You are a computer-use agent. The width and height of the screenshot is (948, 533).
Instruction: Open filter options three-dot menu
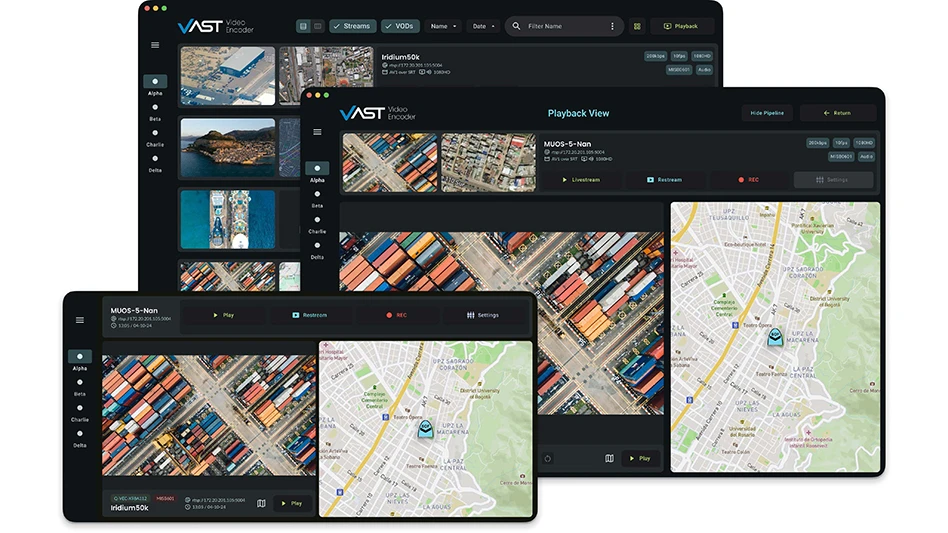pos(612,26)
